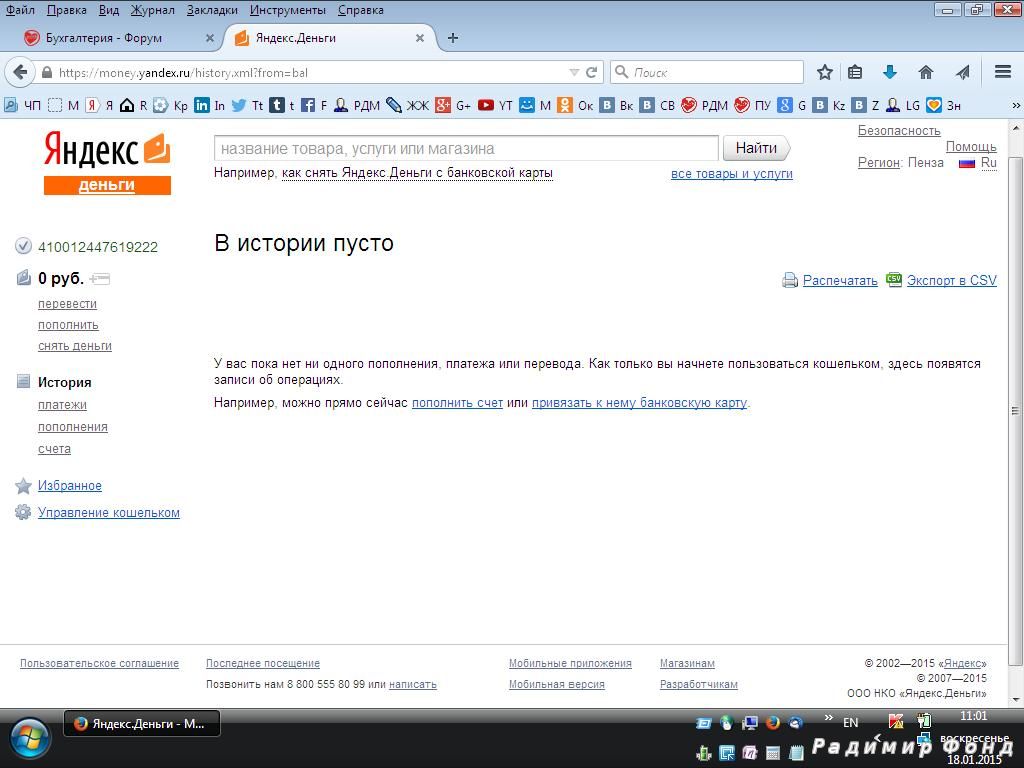
Task: Open the Инструменты menu
Action: (x=288, y=10)
